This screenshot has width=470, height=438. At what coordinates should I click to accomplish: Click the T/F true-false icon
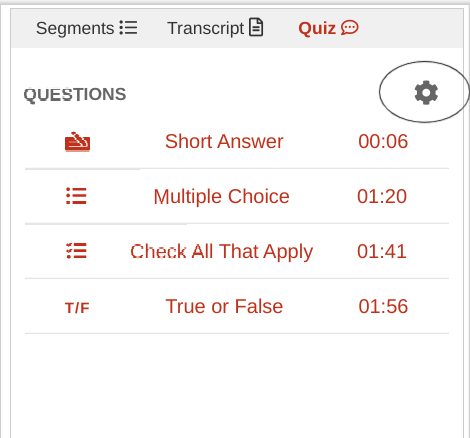[77, 308]
